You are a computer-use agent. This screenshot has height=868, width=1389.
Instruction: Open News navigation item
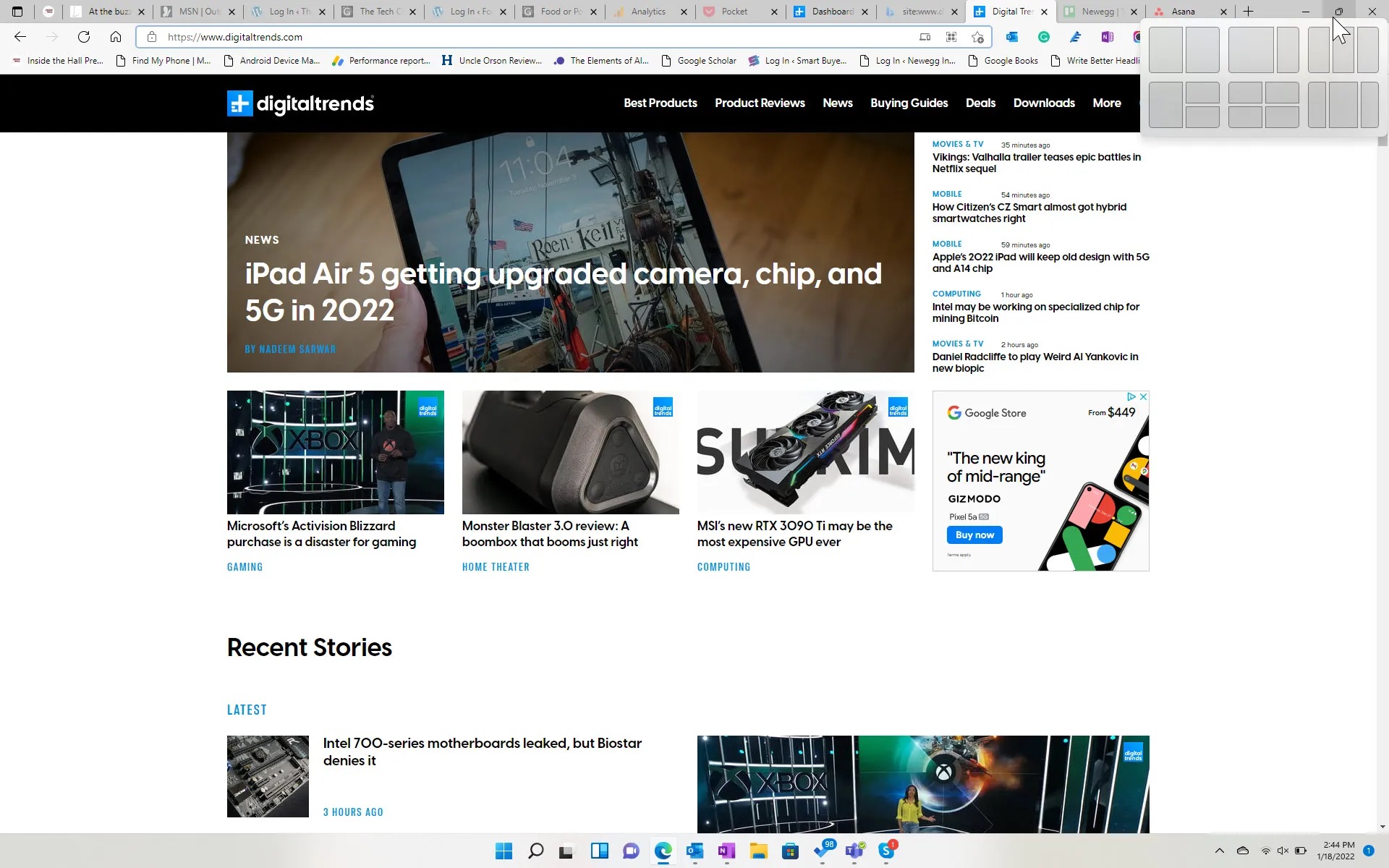point(838,103)
